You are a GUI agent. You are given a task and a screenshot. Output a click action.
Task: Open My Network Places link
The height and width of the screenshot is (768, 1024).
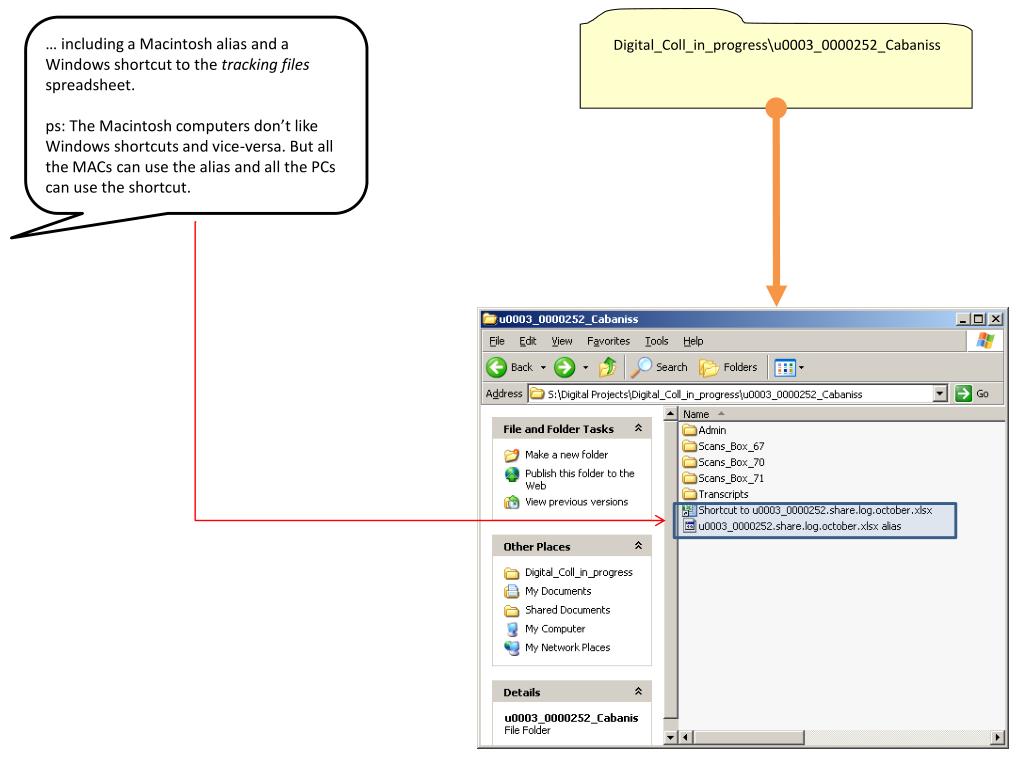click(x=568, y=647)
